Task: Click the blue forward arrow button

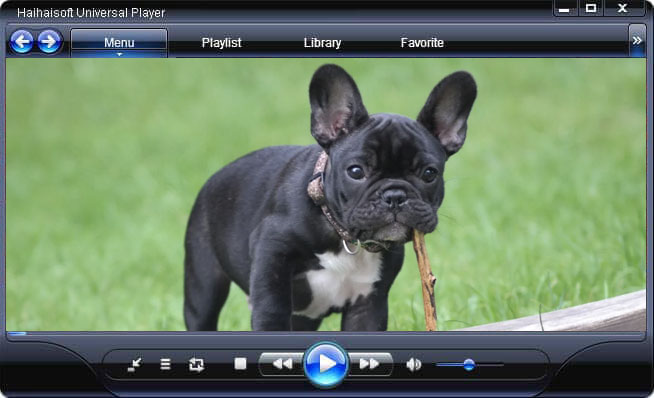Action: [49, 41]
